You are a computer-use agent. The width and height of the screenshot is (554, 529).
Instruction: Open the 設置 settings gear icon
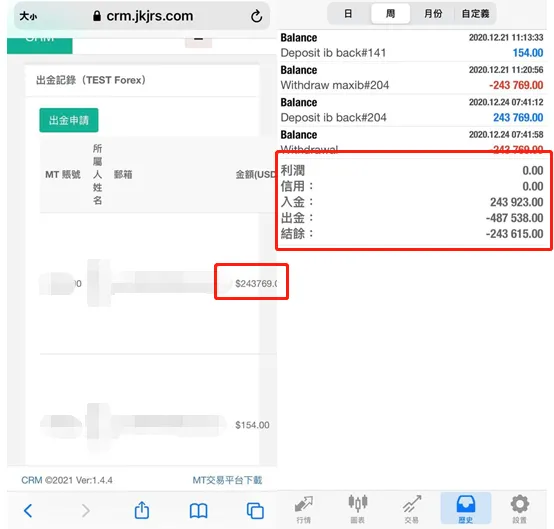[x=519, y=509]
